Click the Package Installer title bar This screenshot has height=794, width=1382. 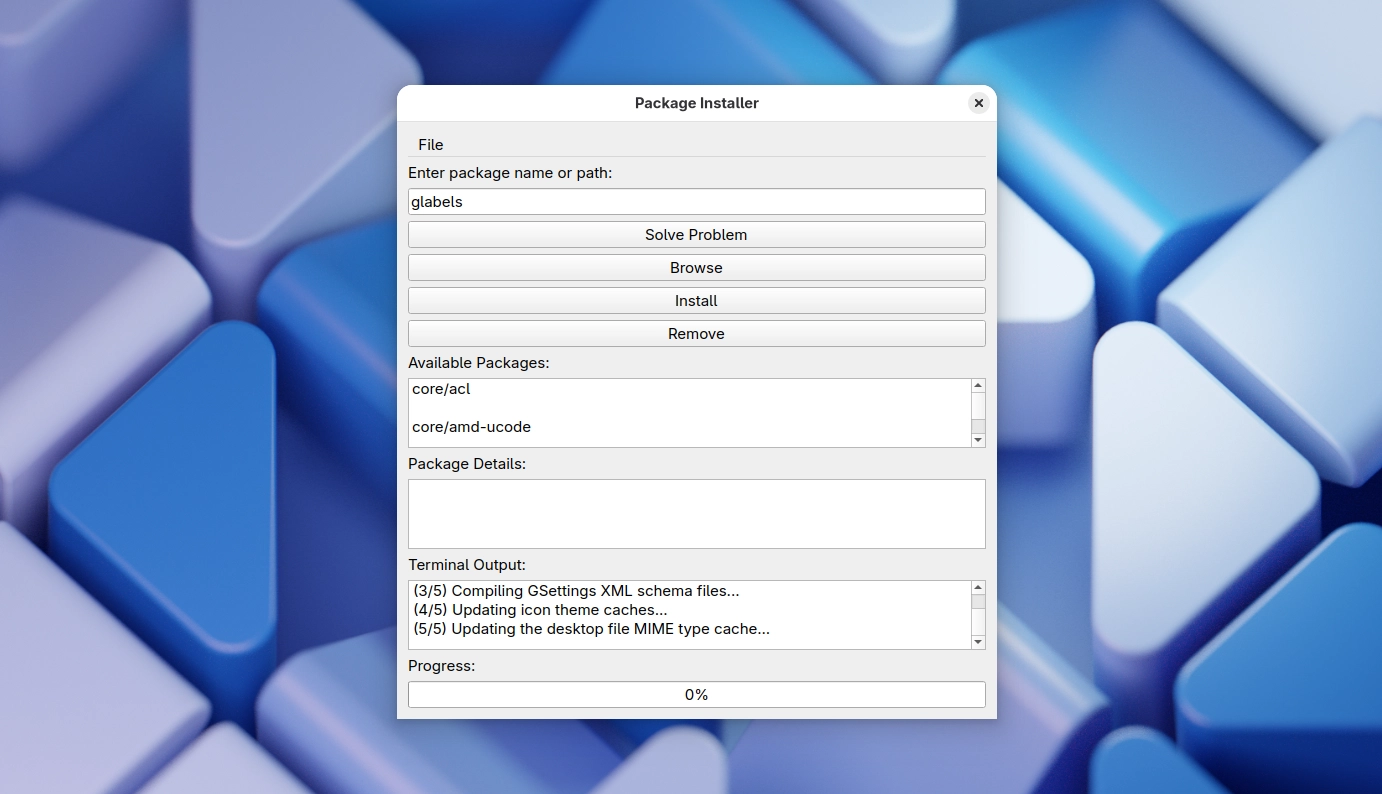pos(696,103)
